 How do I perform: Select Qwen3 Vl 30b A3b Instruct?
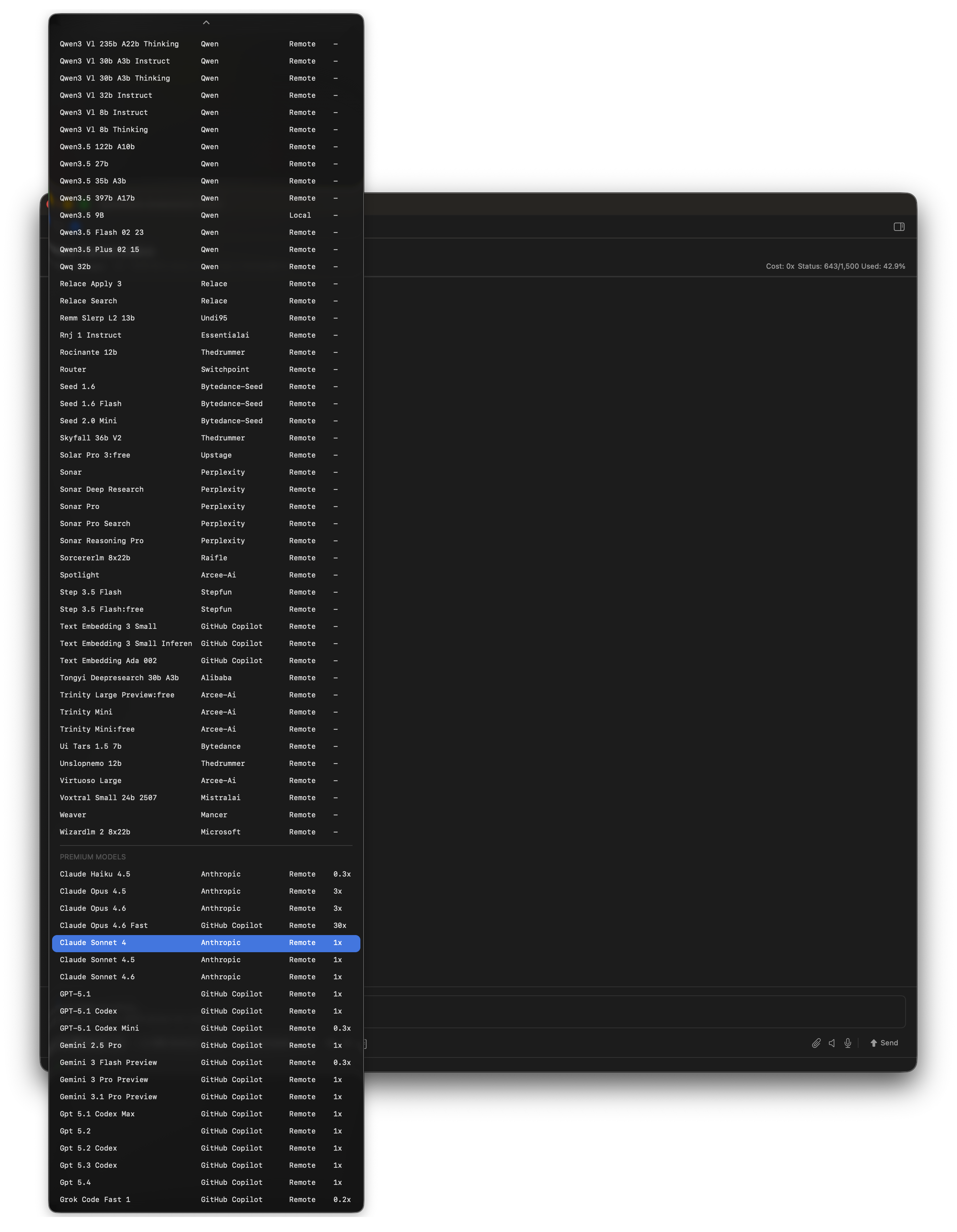point(206,61)
